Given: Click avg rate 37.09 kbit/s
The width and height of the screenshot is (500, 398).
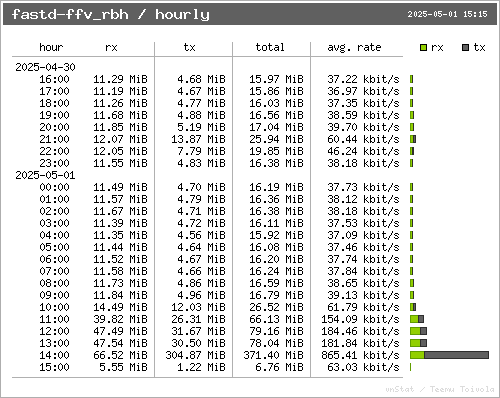Looking at the screenshot, I should pyautogui.click(x=363, y=235).
